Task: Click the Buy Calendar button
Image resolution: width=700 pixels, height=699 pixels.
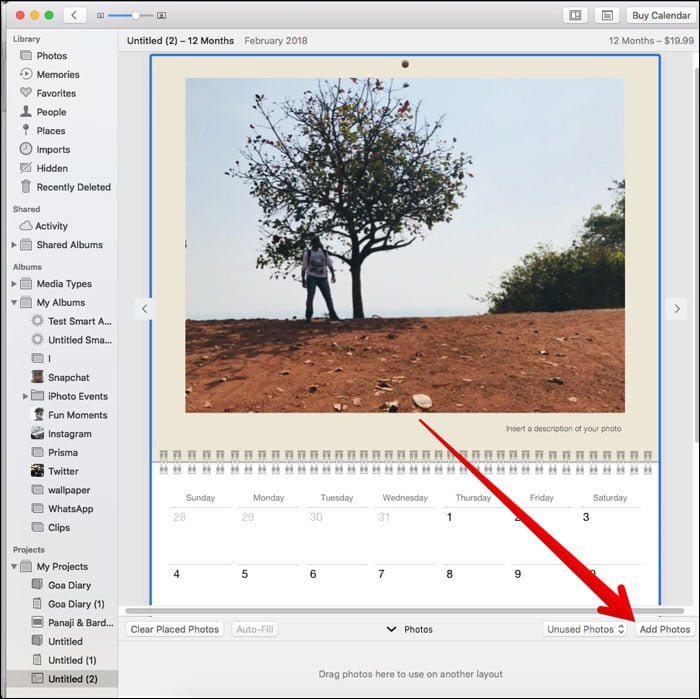Action: (x=661, y=15)
